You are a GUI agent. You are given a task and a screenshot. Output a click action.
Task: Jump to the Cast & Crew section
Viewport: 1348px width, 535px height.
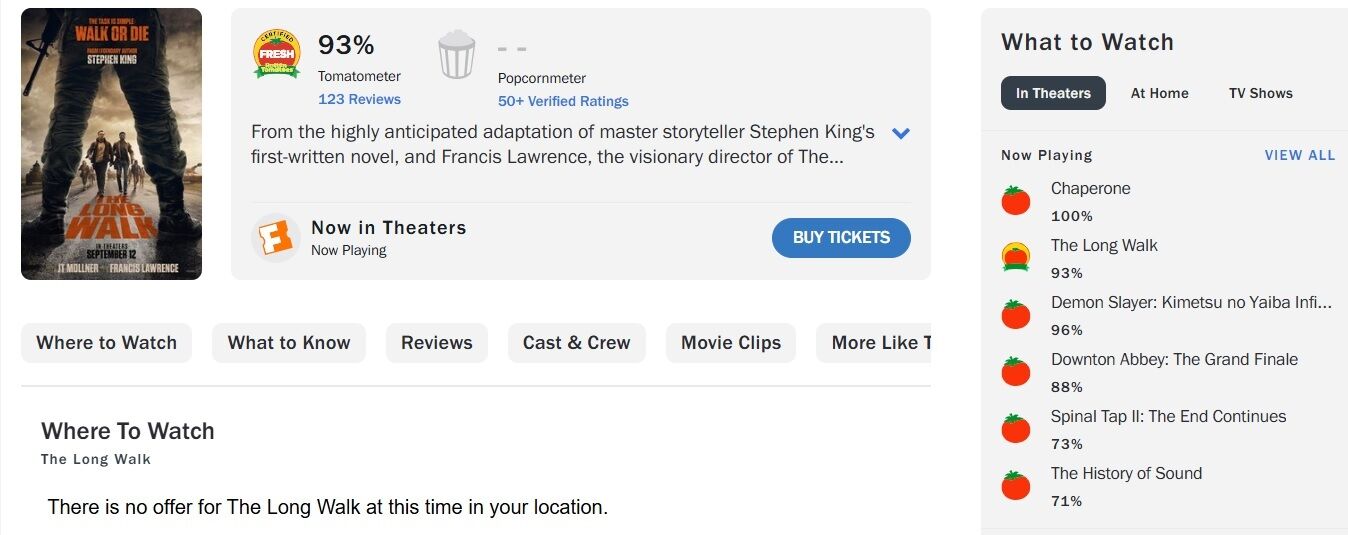[x=576, y=343]
